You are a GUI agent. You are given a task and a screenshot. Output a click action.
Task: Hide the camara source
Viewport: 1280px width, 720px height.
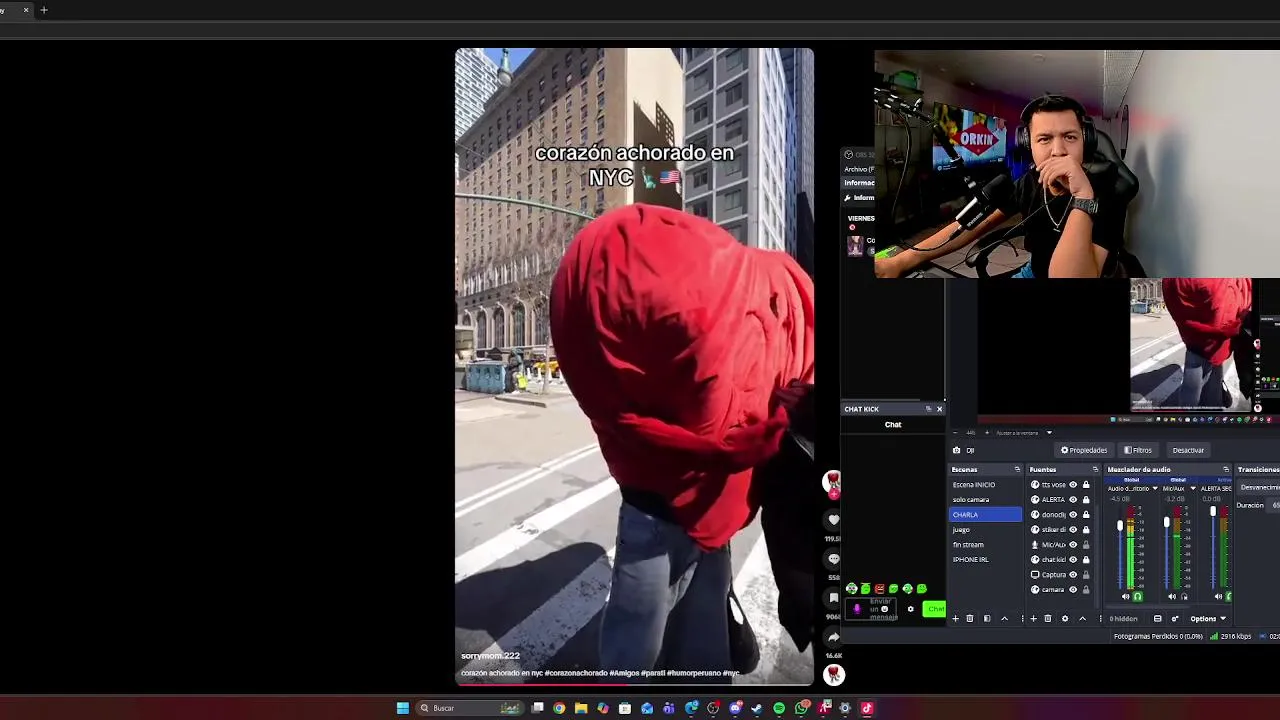tap(1073, 590)
